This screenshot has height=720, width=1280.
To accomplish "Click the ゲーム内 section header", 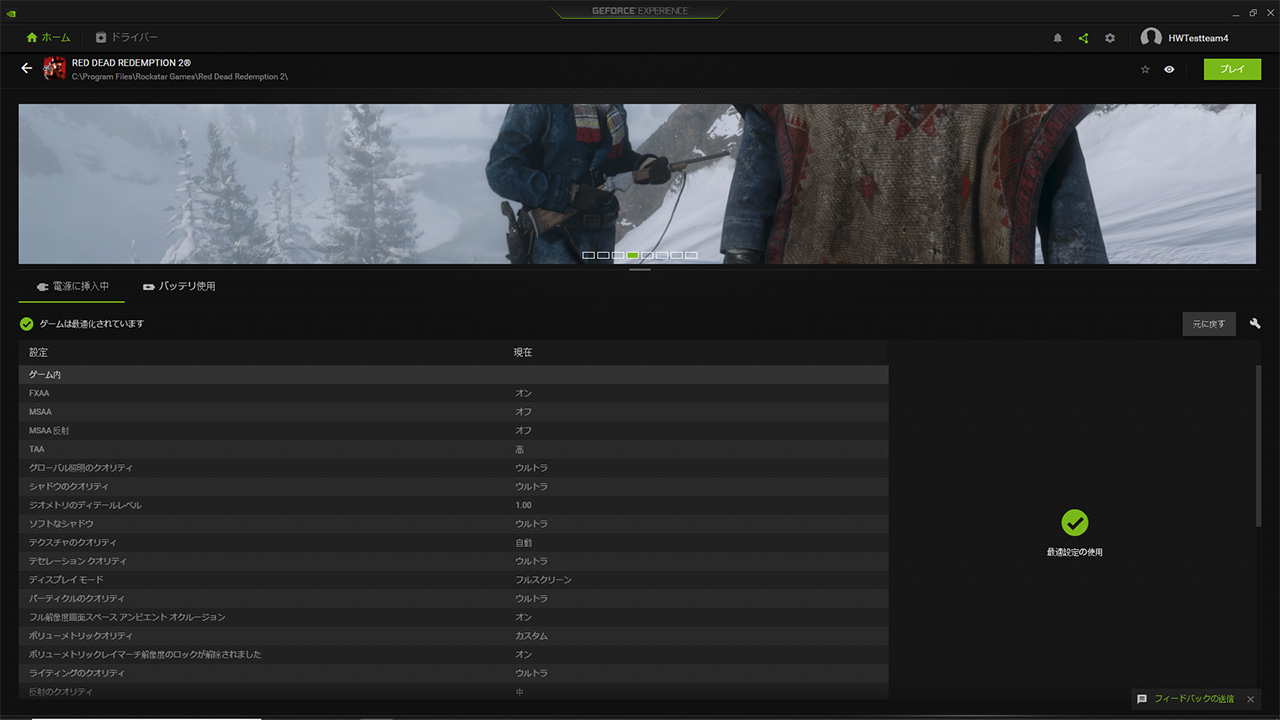I will [453, 374].
